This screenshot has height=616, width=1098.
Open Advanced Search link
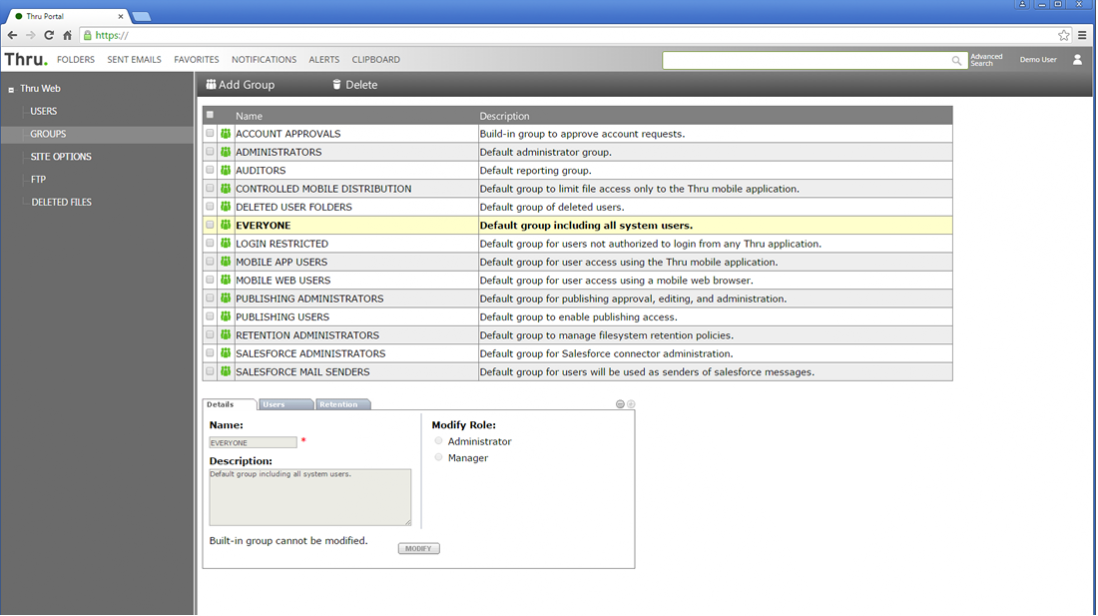(986, 60)
